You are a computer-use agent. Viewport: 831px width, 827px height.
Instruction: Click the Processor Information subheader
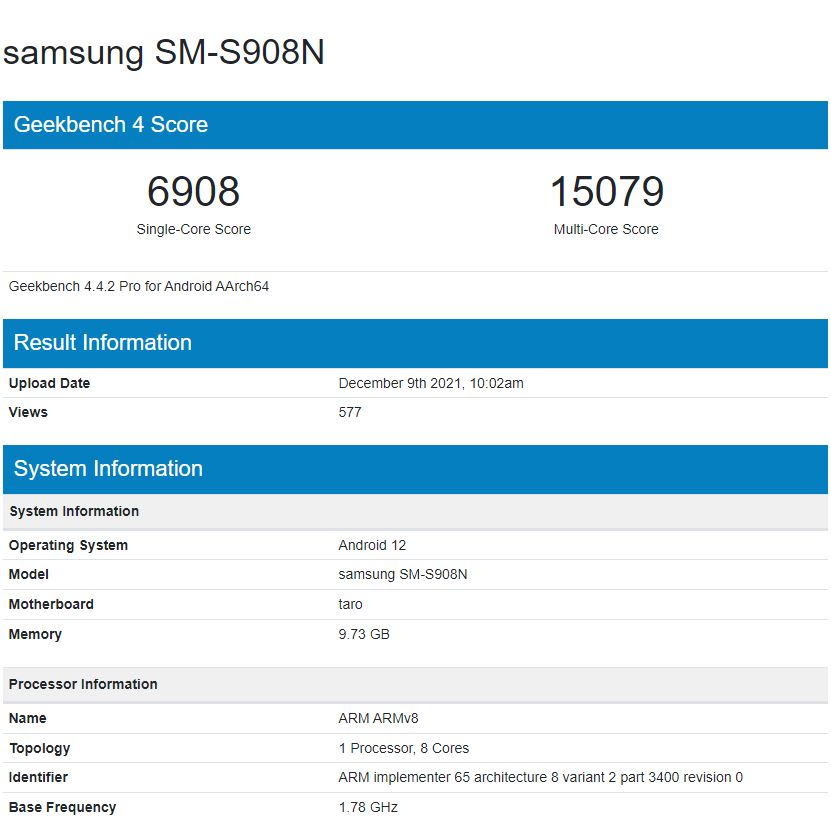point(83,684)
